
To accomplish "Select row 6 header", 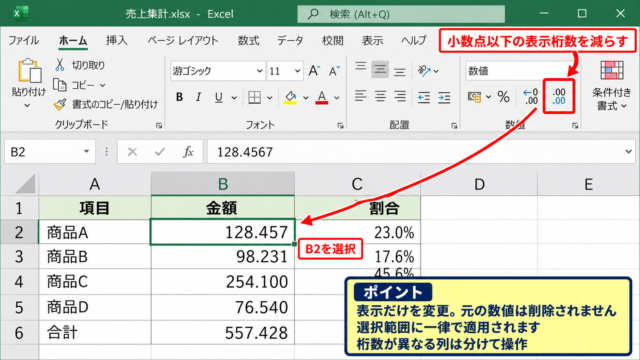I will point(19,333).
